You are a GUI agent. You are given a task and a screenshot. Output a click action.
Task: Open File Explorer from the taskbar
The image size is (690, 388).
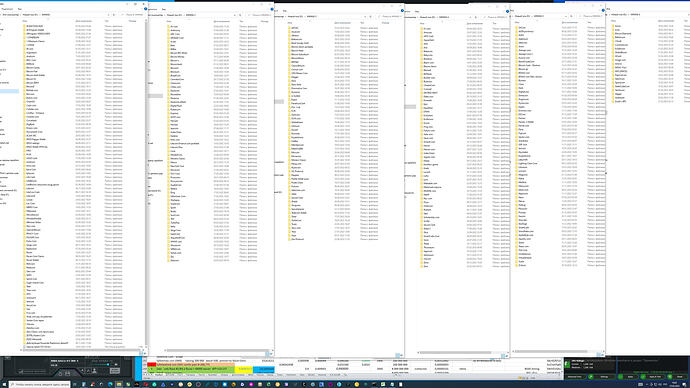(119, 384)
